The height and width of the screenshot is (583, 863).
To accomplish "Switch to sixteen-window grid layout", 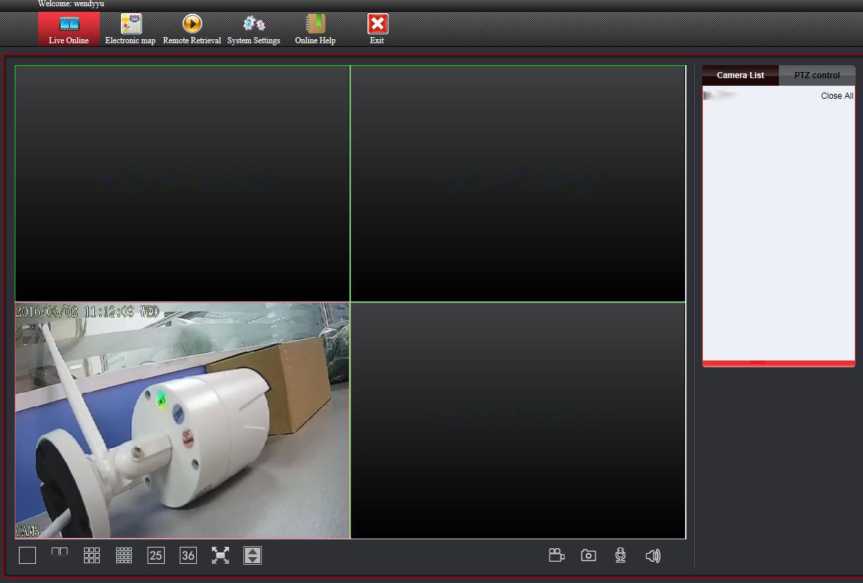I will pos(124,556).
